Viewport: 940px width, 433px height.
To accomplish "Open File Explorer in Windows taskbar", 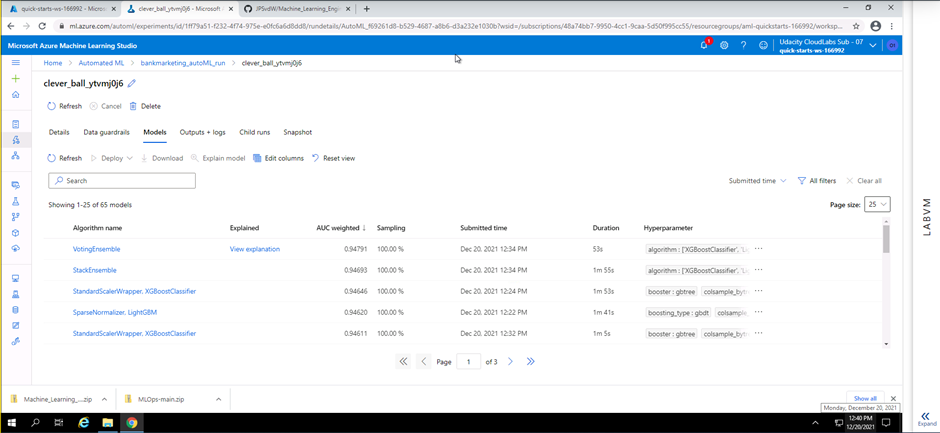I will click(107, 423).
